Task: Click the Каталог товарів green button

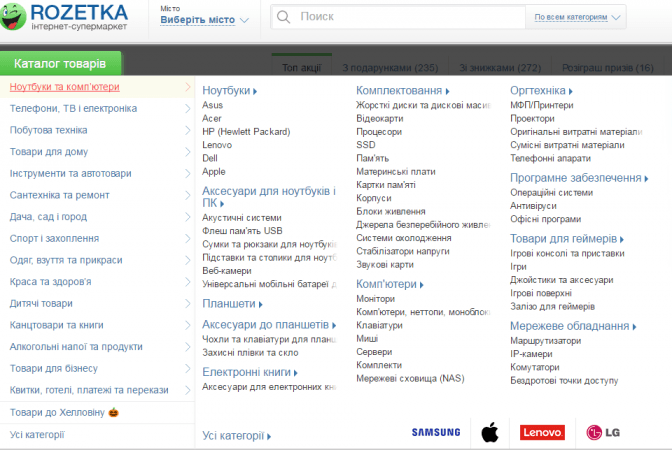Action: [60, 64]
